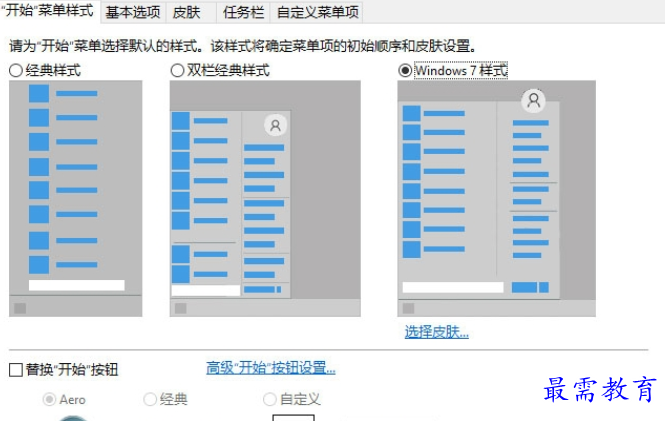Screen dimensions: 665x421
Task: Click the 选择皮肤... link
Action: tap(436, 332)
